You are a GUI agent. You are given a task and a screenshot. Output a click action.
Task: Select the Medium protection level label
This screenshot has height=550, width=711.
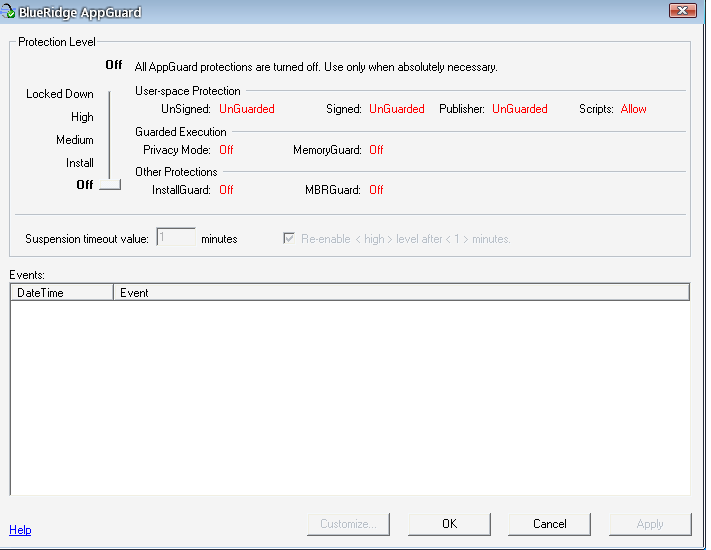coord(75,140)
